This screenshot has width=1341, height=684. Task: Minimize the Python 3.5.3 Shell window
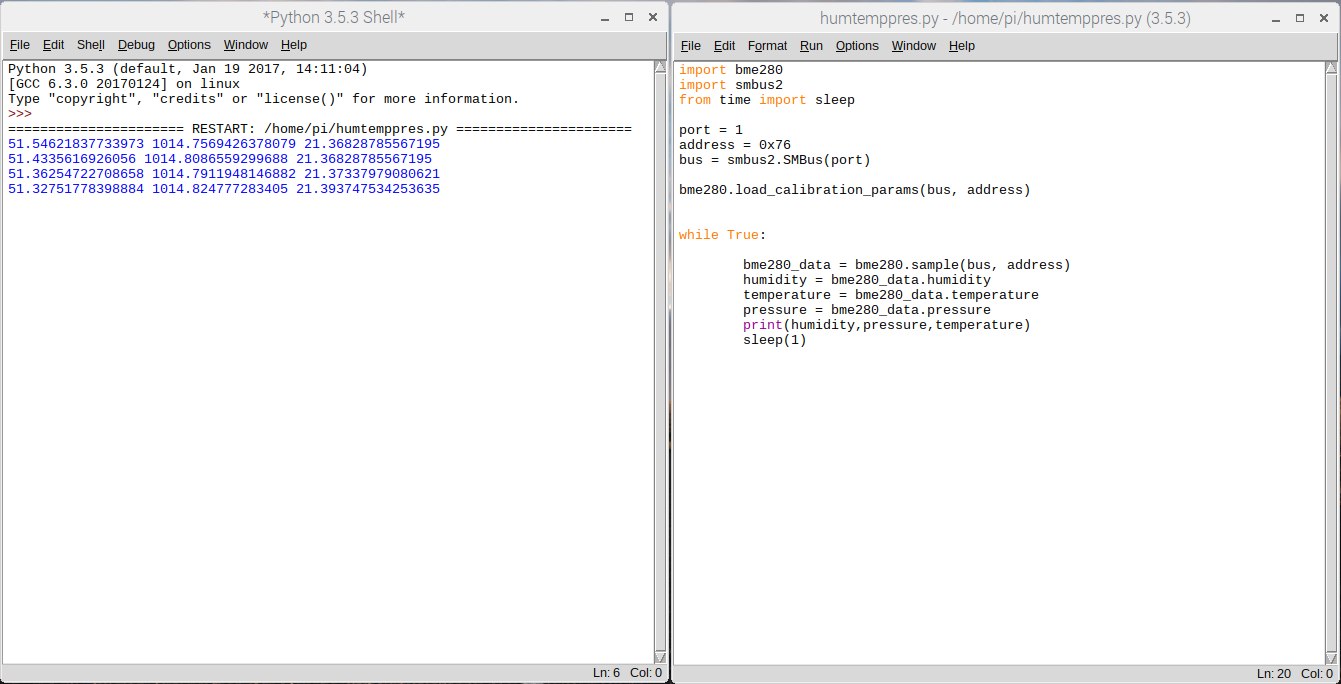coord(604,18)
